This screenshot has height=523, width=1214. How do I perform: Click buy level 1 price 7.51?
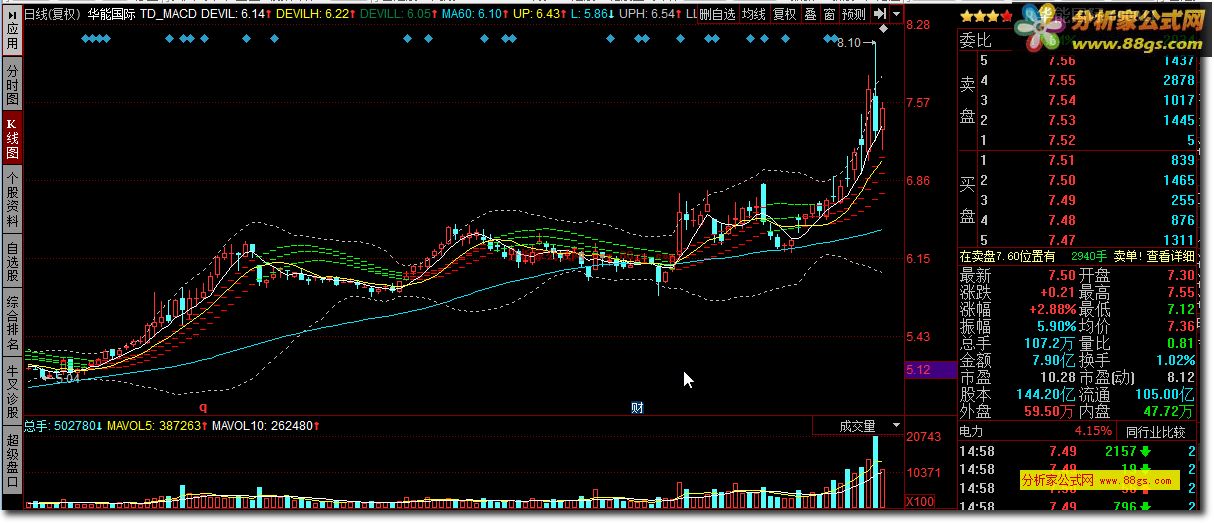(1062, 160)
